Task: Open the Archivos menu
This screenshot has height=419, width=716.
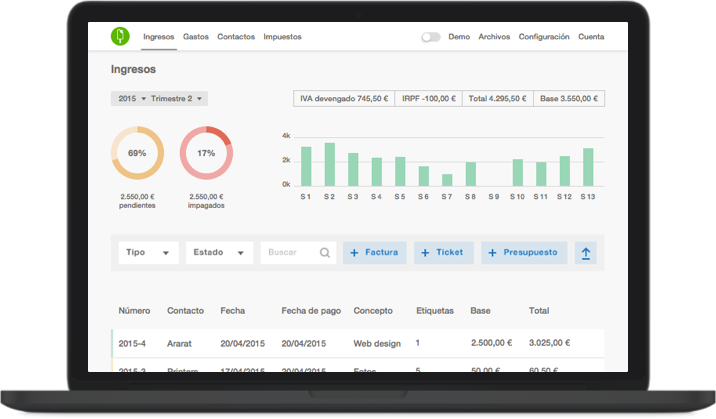Action: click(494, 37)
